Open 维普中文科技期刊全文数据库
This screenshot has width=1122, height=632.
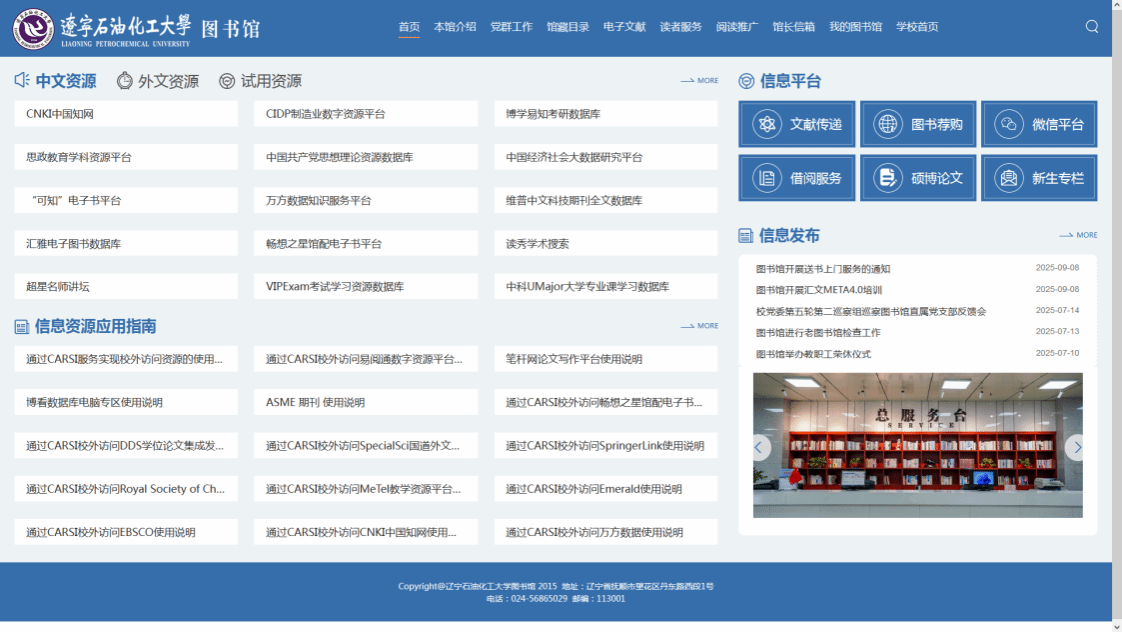point(605,200)
